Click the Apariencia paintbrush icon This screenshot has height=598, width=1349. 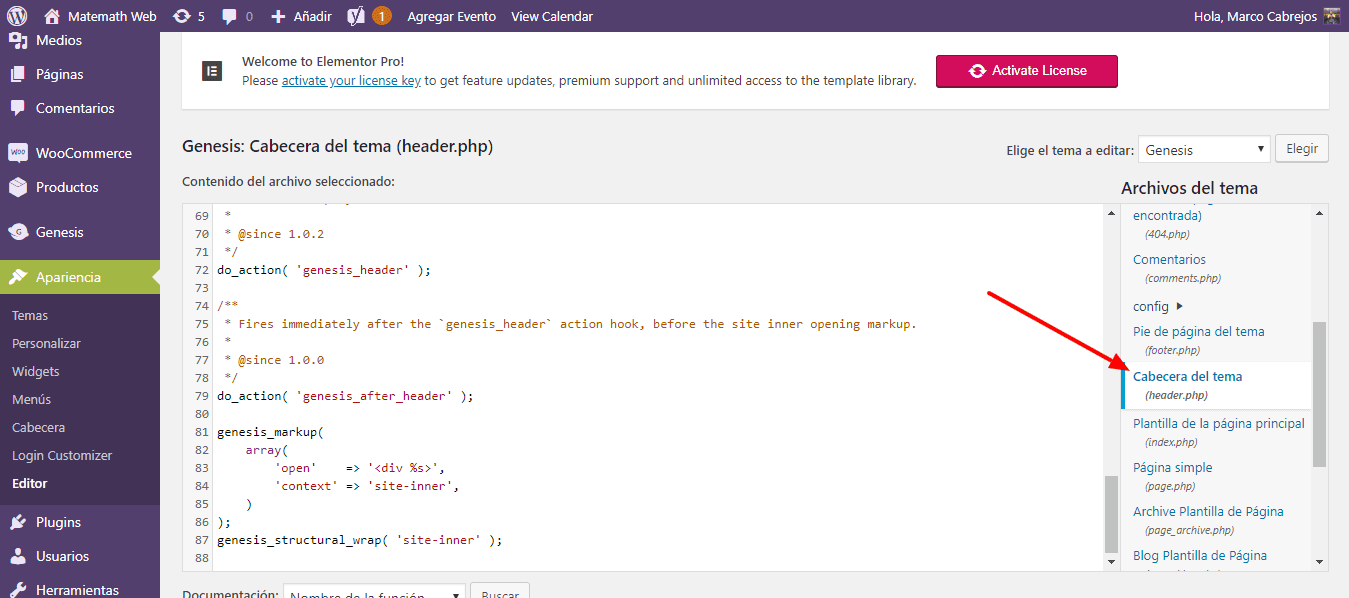(x=18, y=278)
